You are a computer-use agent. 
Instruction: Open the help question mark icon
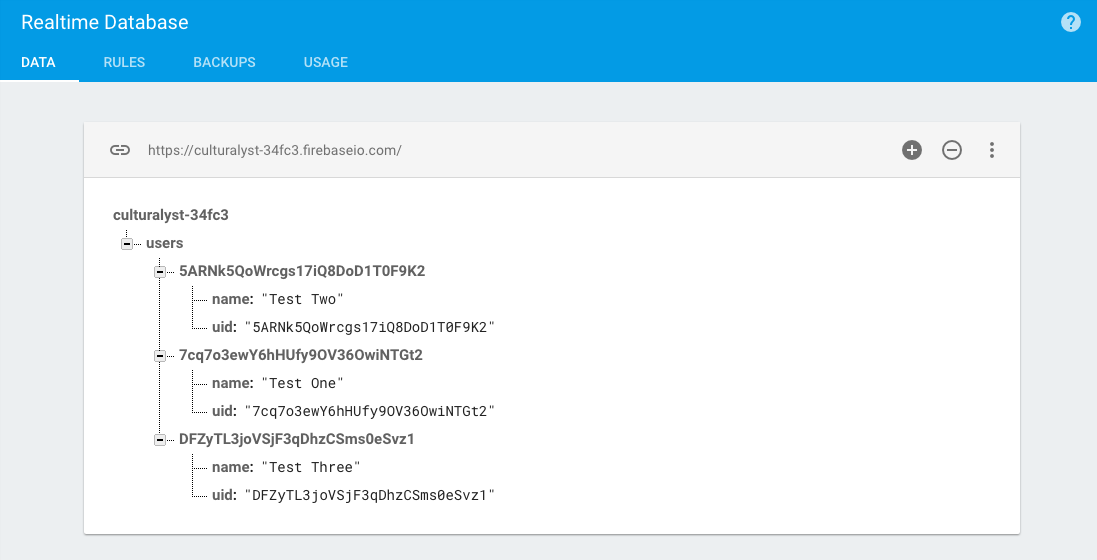(x=1070, y=22)
